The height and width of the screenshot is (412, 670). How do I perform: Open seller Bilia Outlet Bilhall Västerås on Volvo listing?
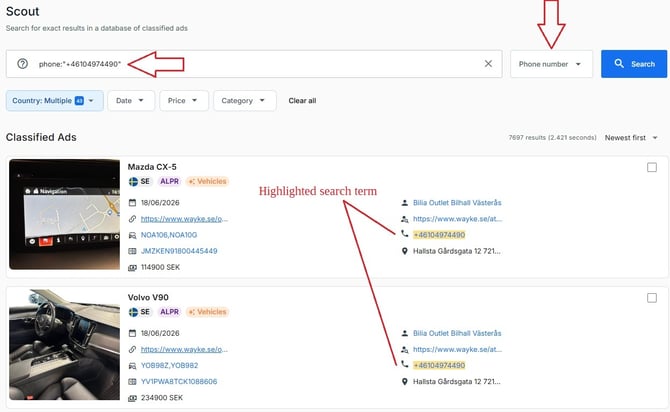click(457, 333)
